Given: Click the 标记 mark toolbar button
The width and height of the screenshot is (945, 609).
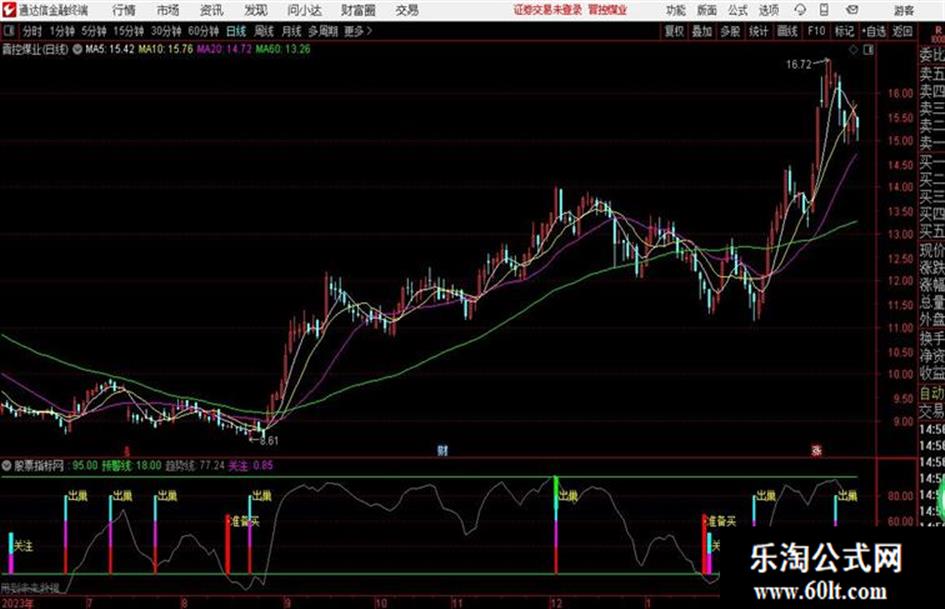Looking at the screenshot, I should click(x=844, y=31).
